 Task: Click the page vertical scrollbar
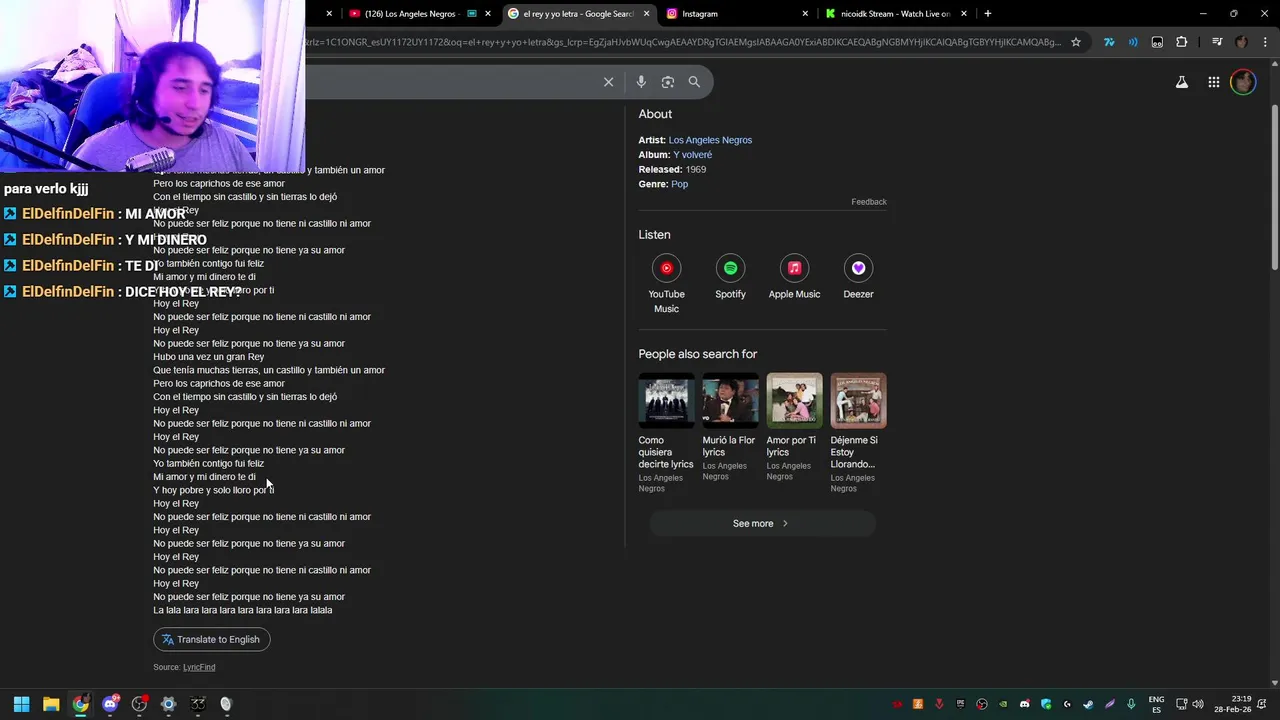pyautogui.click(x=1274, y=190)
